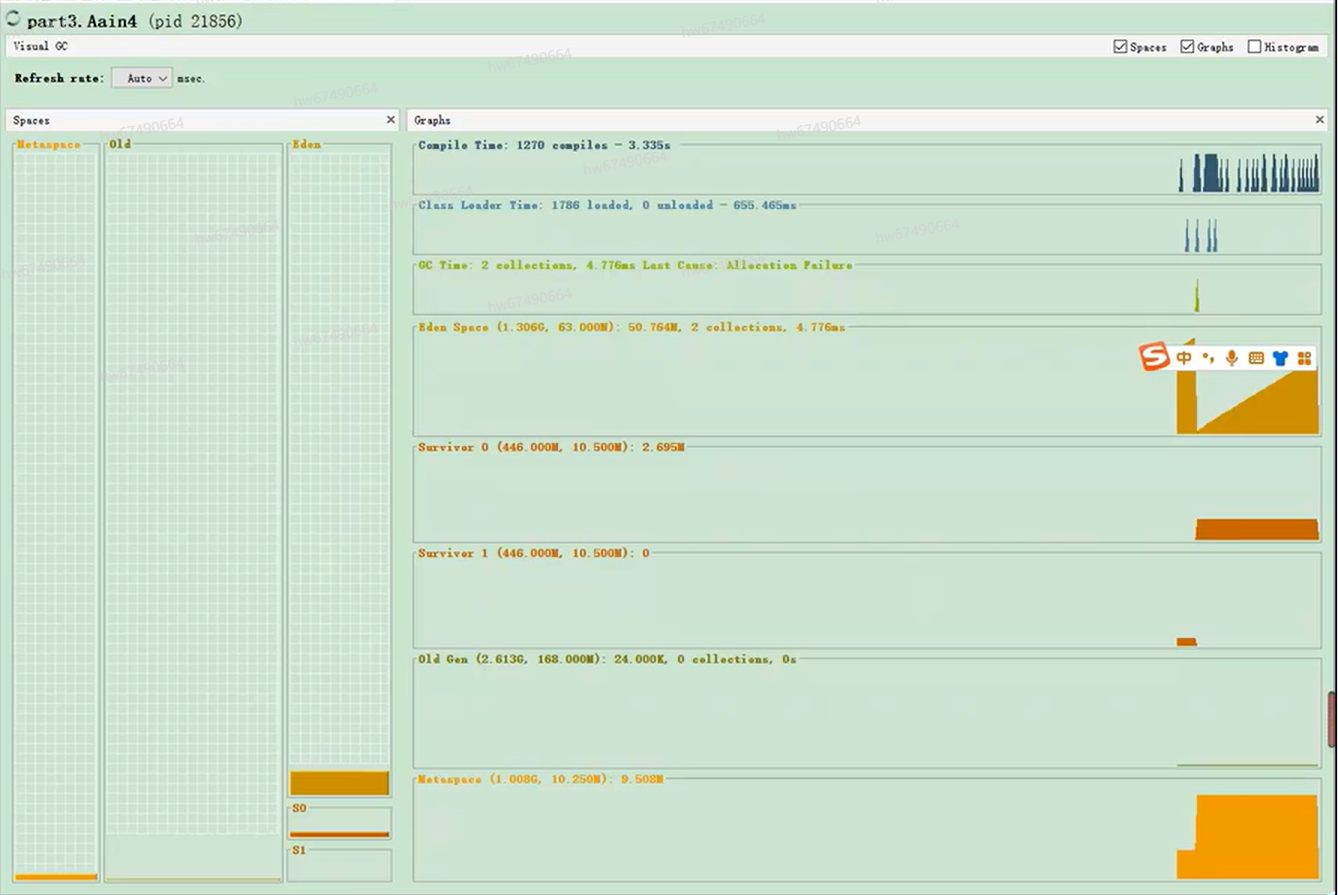Close the Spaces panel
This screenshot has width=1338, height=895.
pyautogui.click(x=391, y=120)
